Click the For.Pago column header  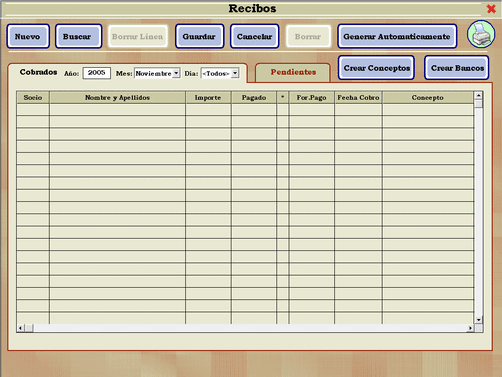pos(312,97)
